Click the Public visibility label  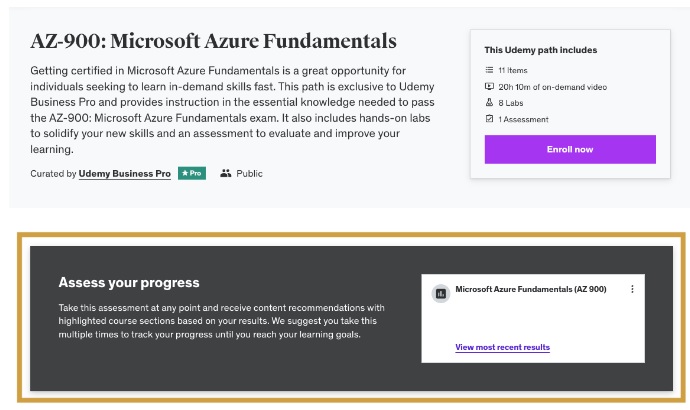pyautogui.click(x=250, y=173)
